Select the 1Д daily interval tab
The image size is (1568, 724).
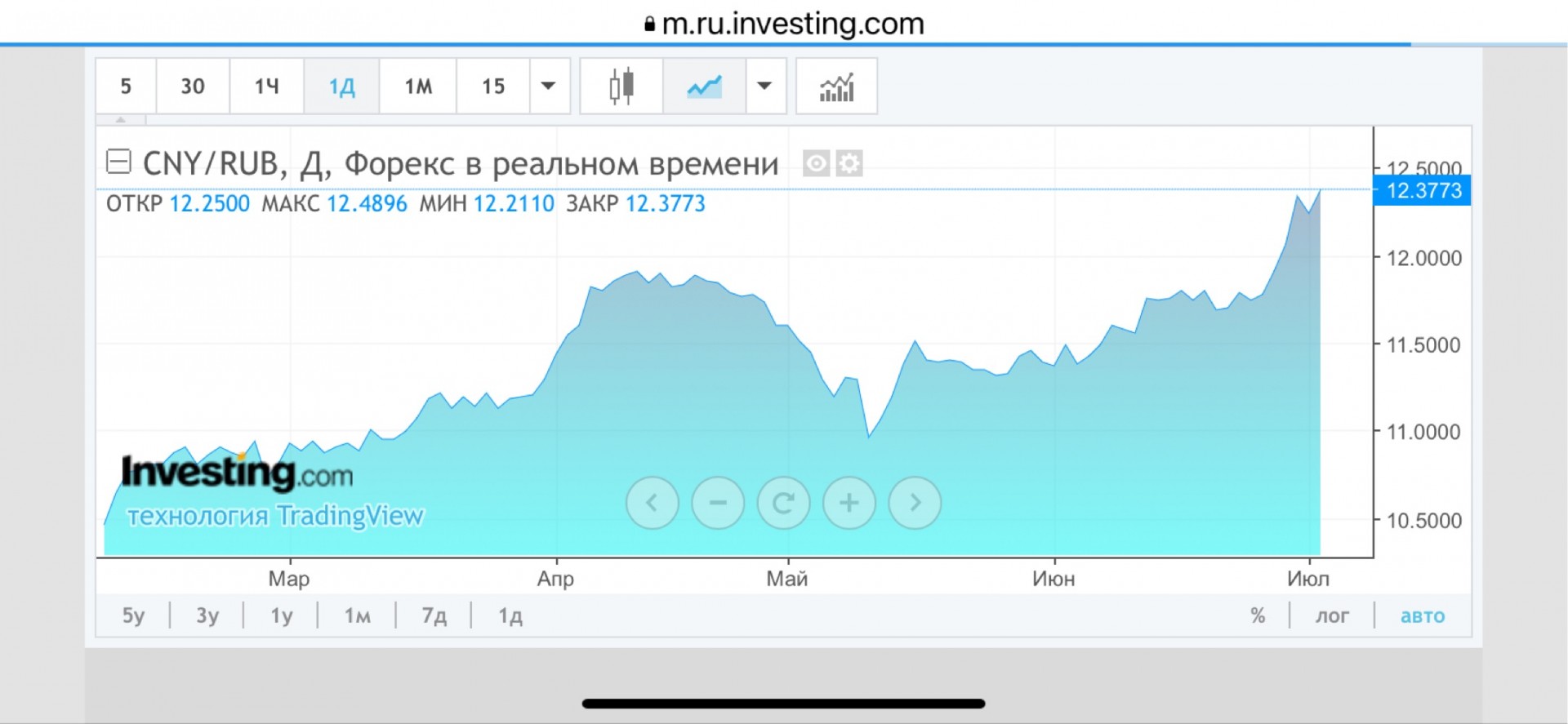click(341, 86)
